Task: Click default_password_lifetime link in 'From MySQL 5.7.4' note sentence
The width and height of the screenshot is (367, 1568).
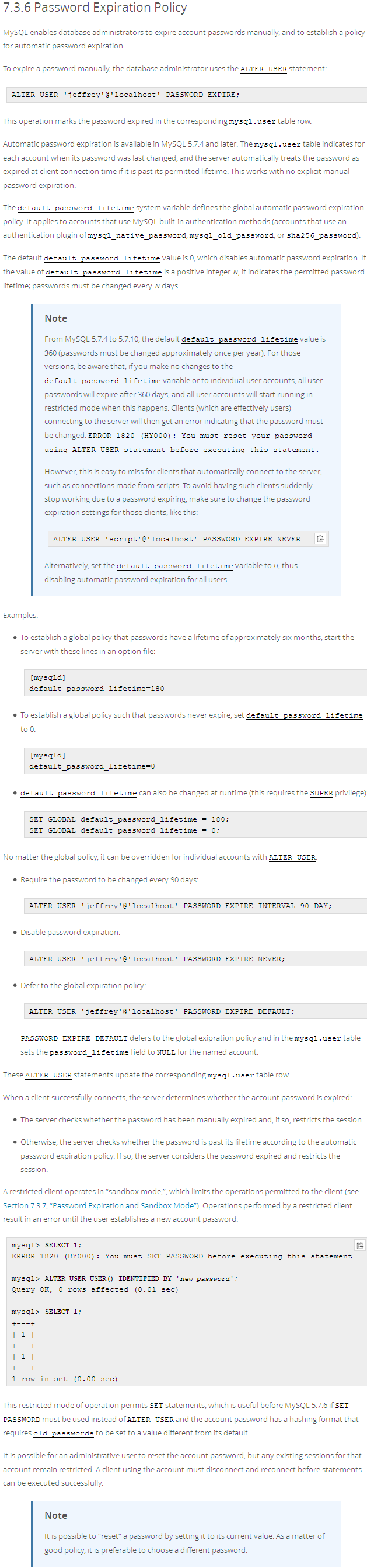Action: [239, 339]
